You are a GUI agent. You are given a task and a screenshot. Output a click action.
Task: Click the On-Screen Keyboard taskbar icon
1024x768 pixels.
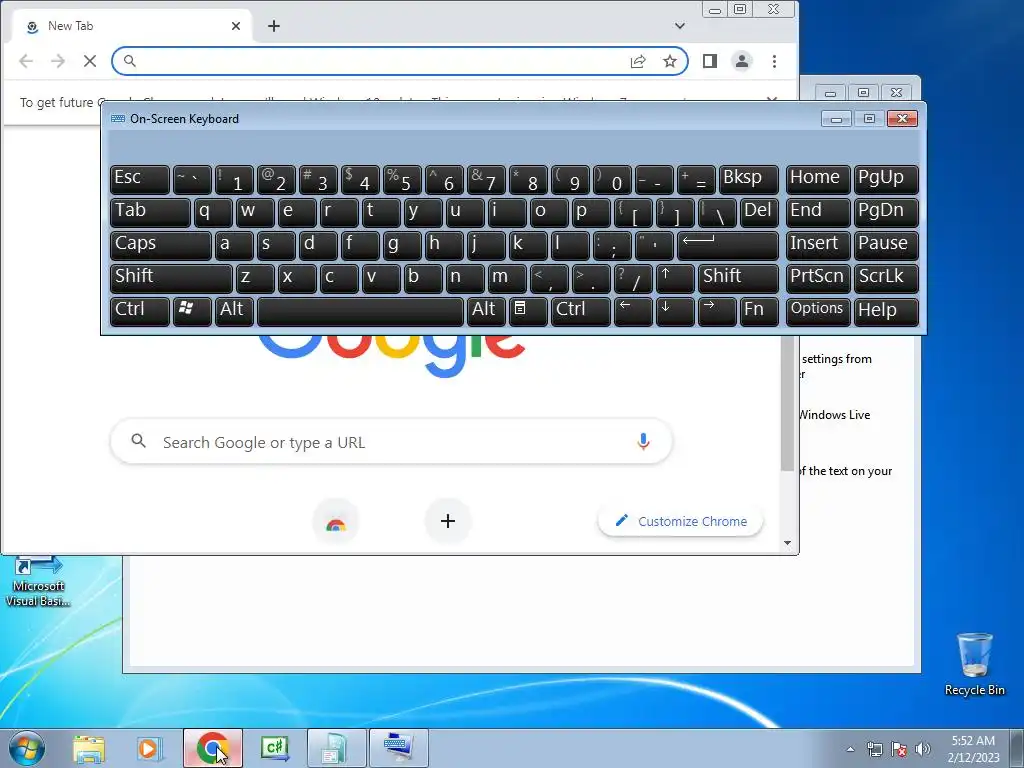[398, 748]
